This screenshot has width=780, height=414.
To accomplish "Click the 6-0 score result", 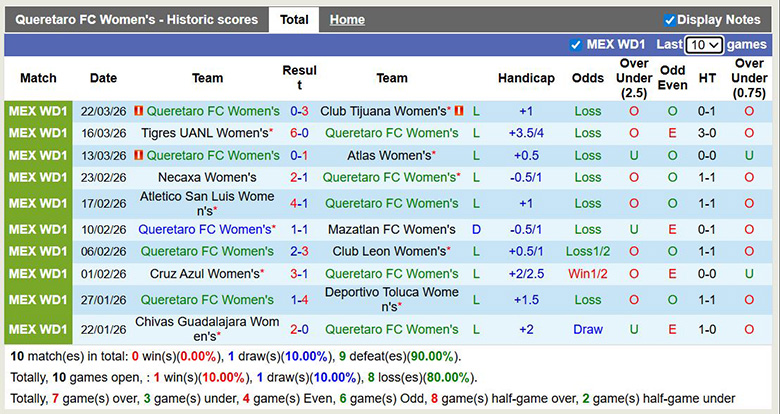I will click(299, 133).
